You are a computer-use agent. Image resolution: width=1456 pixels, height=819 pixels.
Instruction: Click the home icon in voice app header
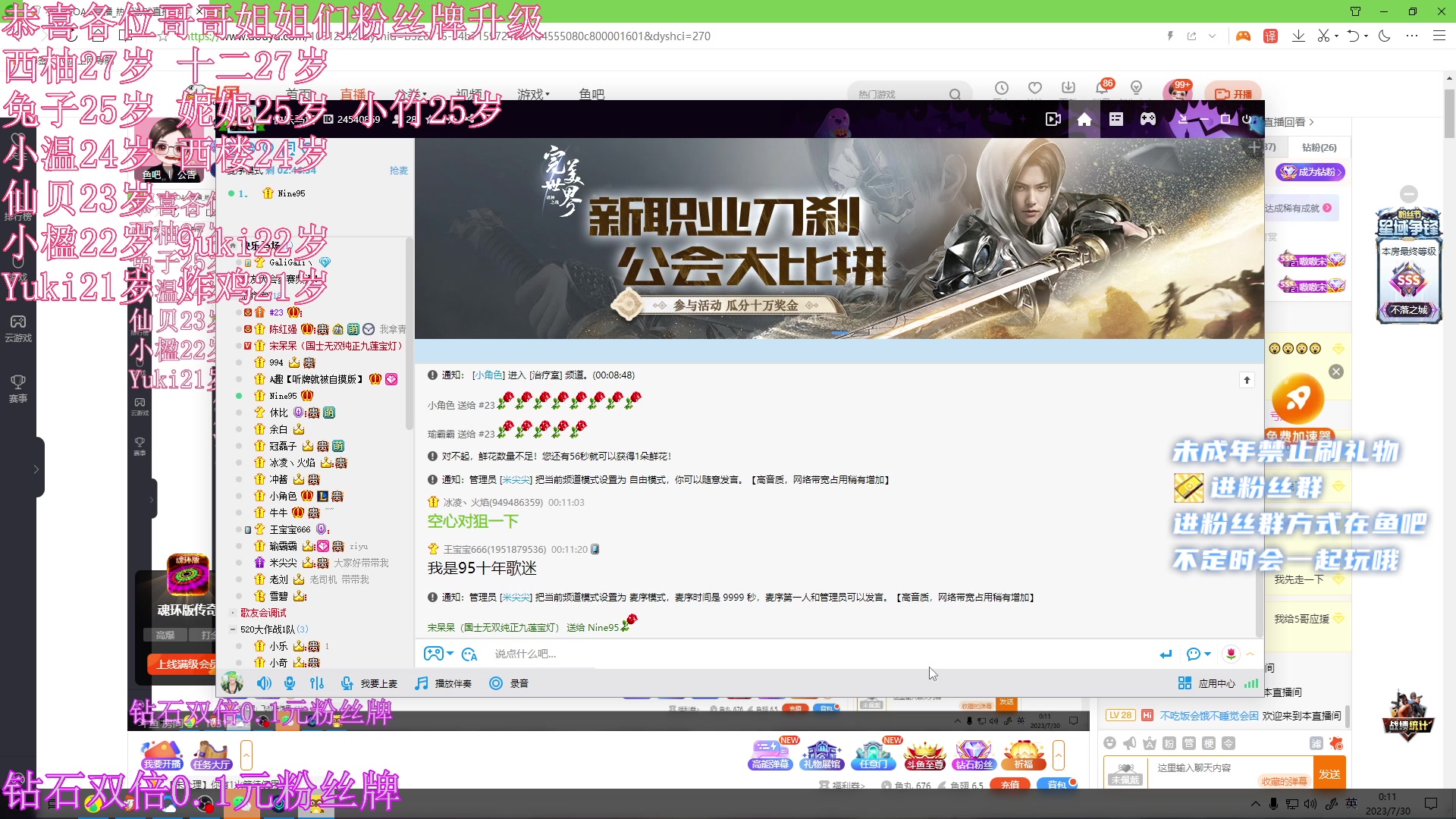[1084, 120]
